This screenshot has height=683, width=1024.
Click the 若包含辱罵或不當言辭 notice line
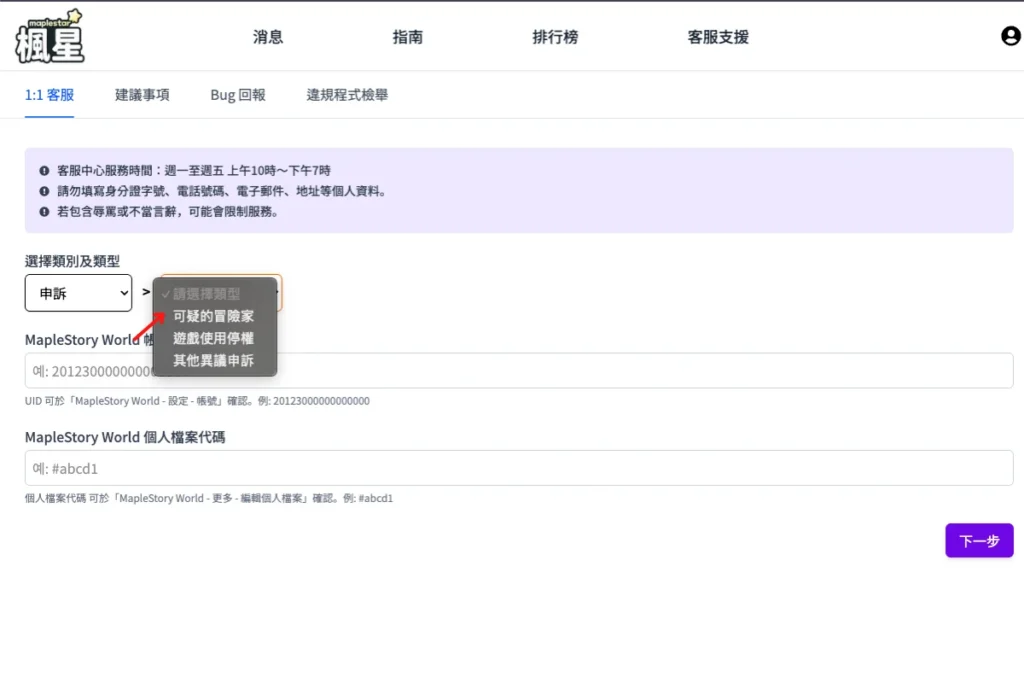[169, 212]
